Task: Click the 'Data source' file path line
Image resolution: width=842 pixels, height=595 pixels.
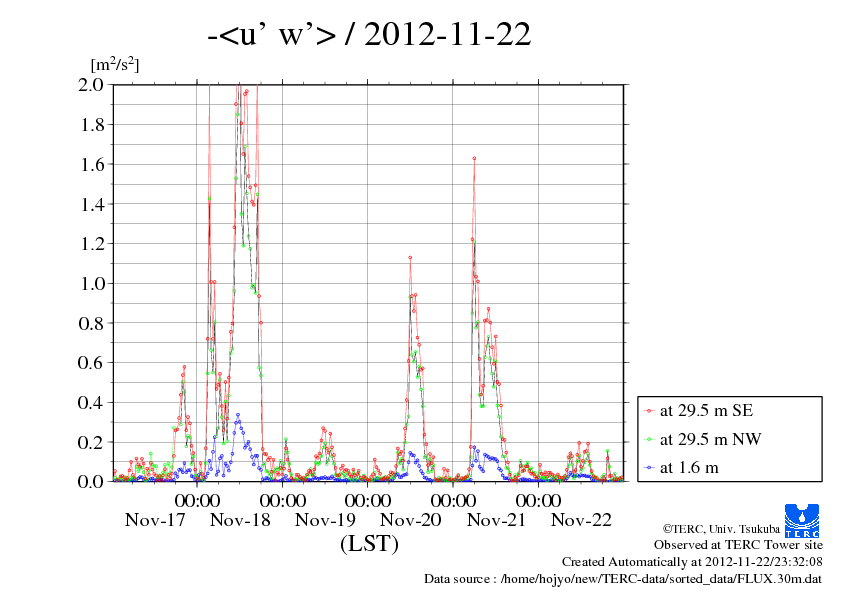Action: click(x=623, y=579)
